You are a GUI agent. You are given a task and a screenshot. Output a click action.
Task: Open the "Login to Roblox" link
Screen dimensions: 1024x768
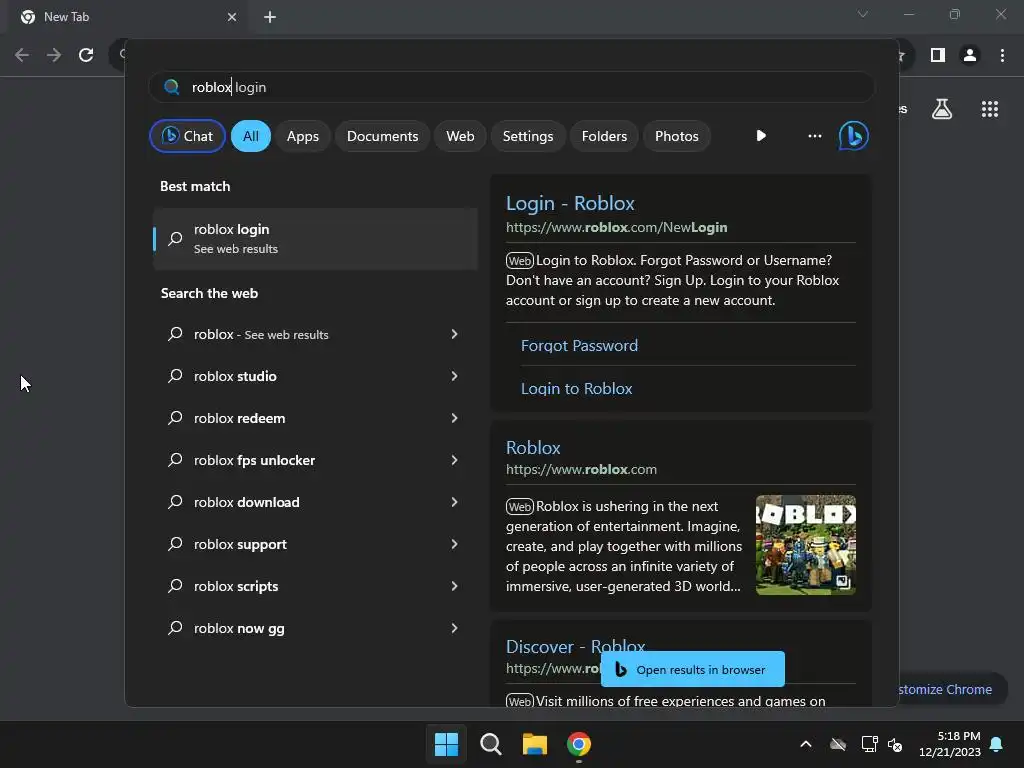point(577,389)
